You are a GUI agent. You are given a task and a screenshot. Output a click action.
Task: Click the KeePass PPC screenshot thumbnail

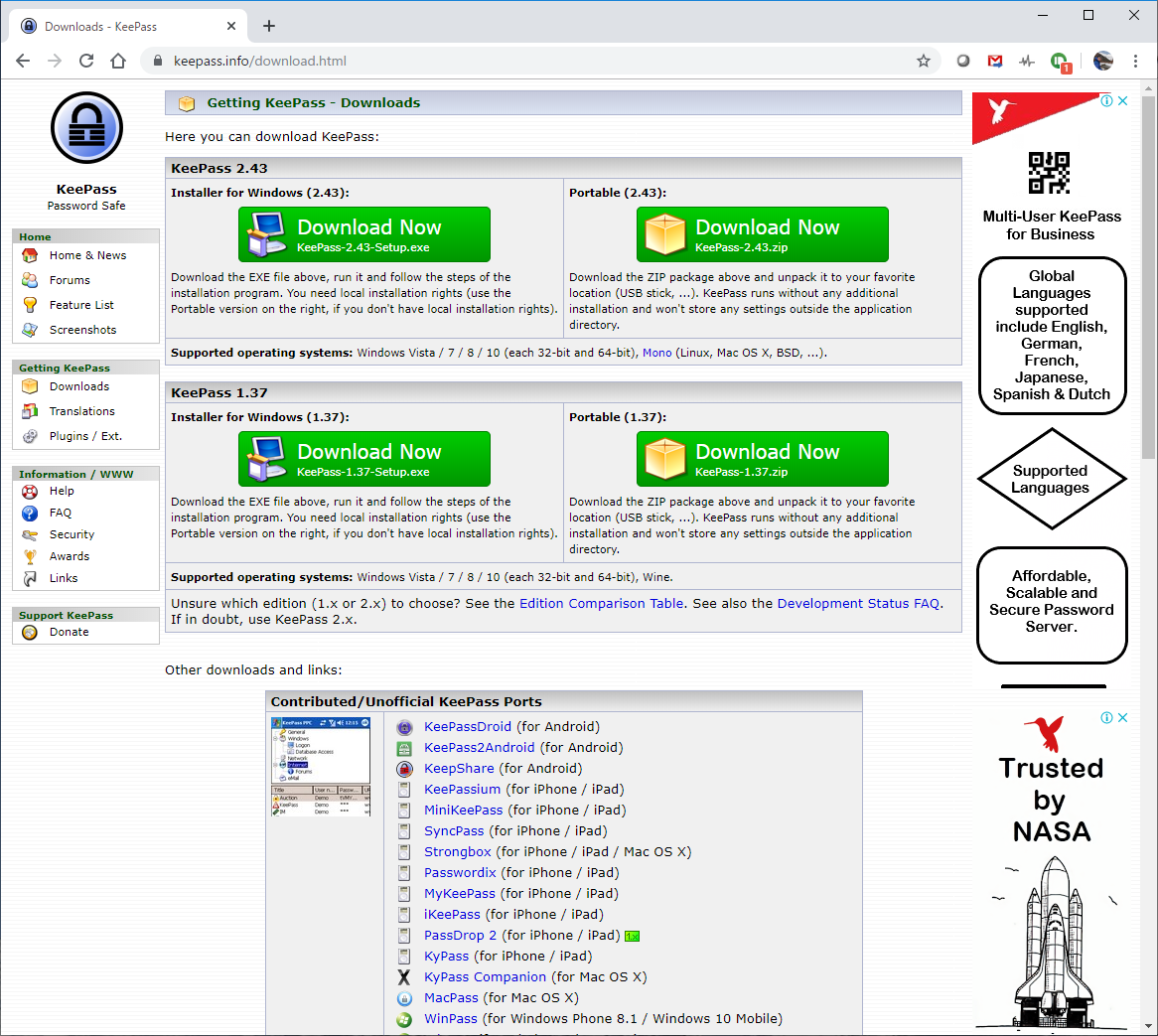321,767
